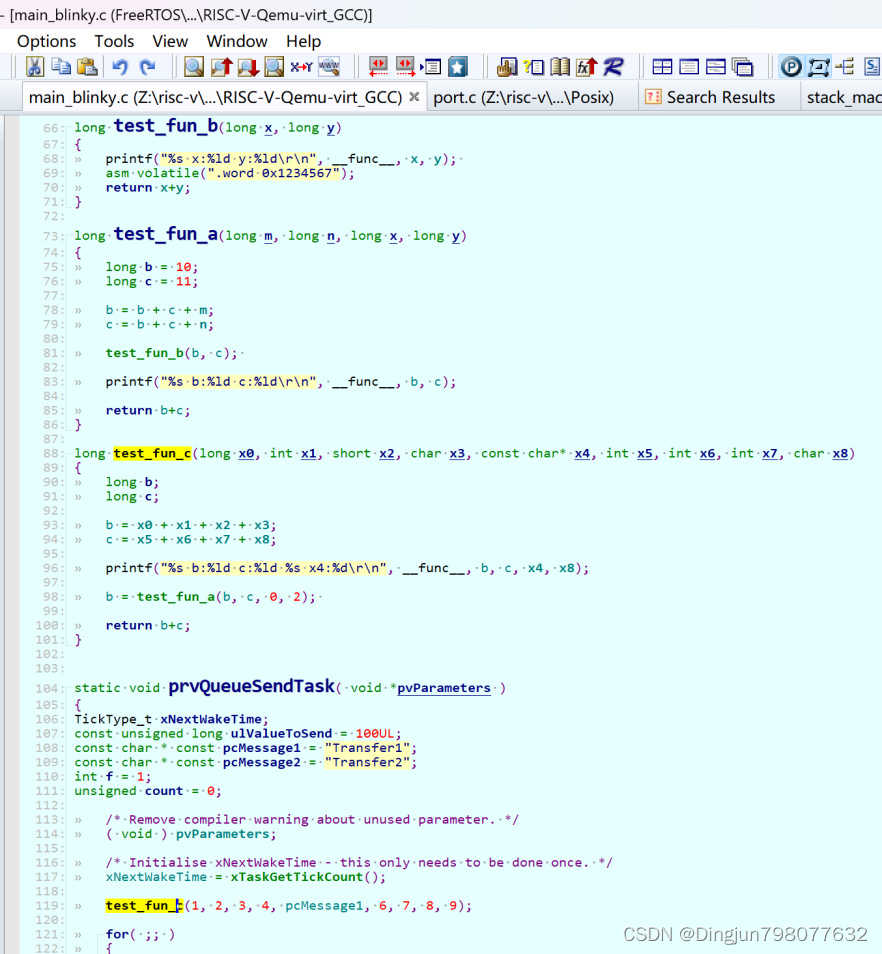
Task: Open the Replace X→Y tool
Action: coord(301,66)
